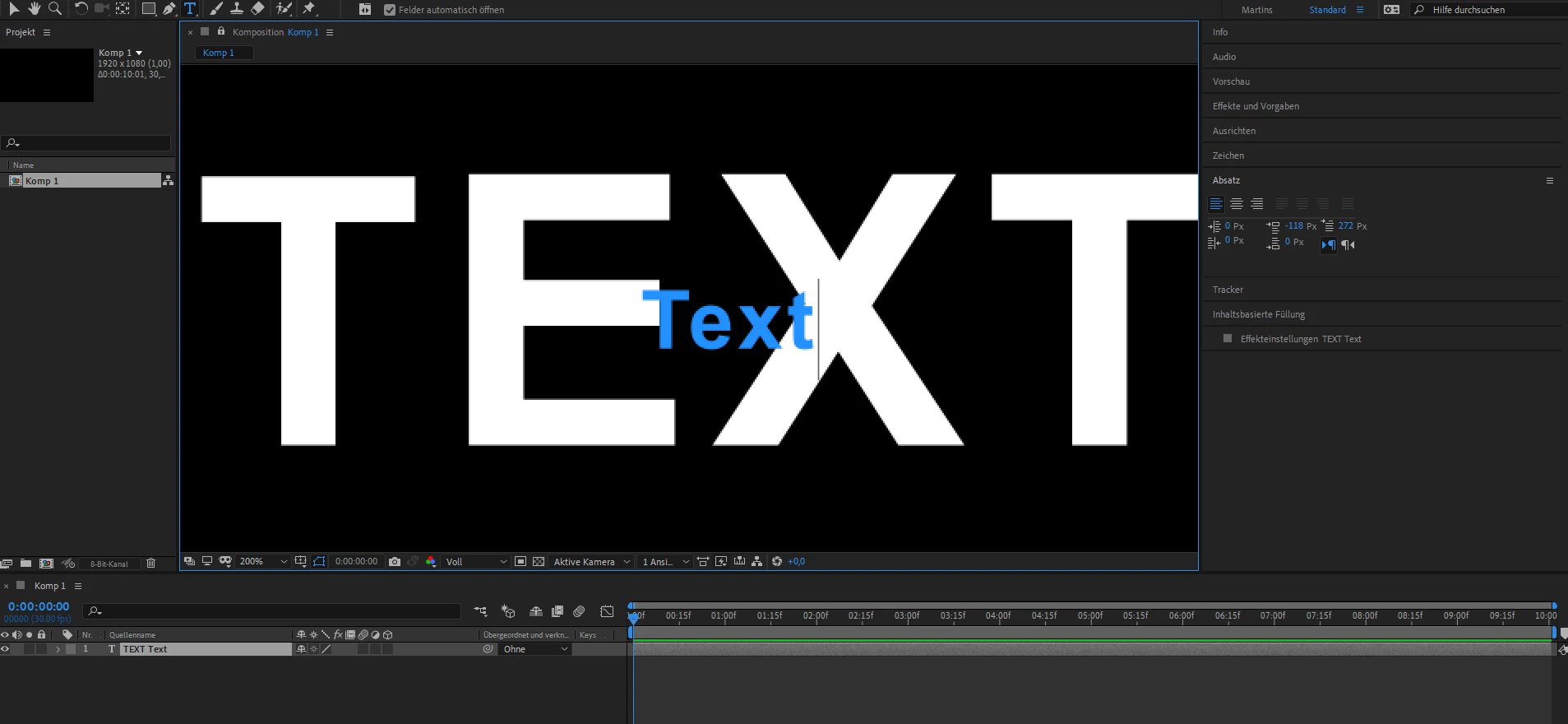Open the 1 Ansi.. view layout dropdown
Viewport: 1568px width, 724px height.
point(665,561)
